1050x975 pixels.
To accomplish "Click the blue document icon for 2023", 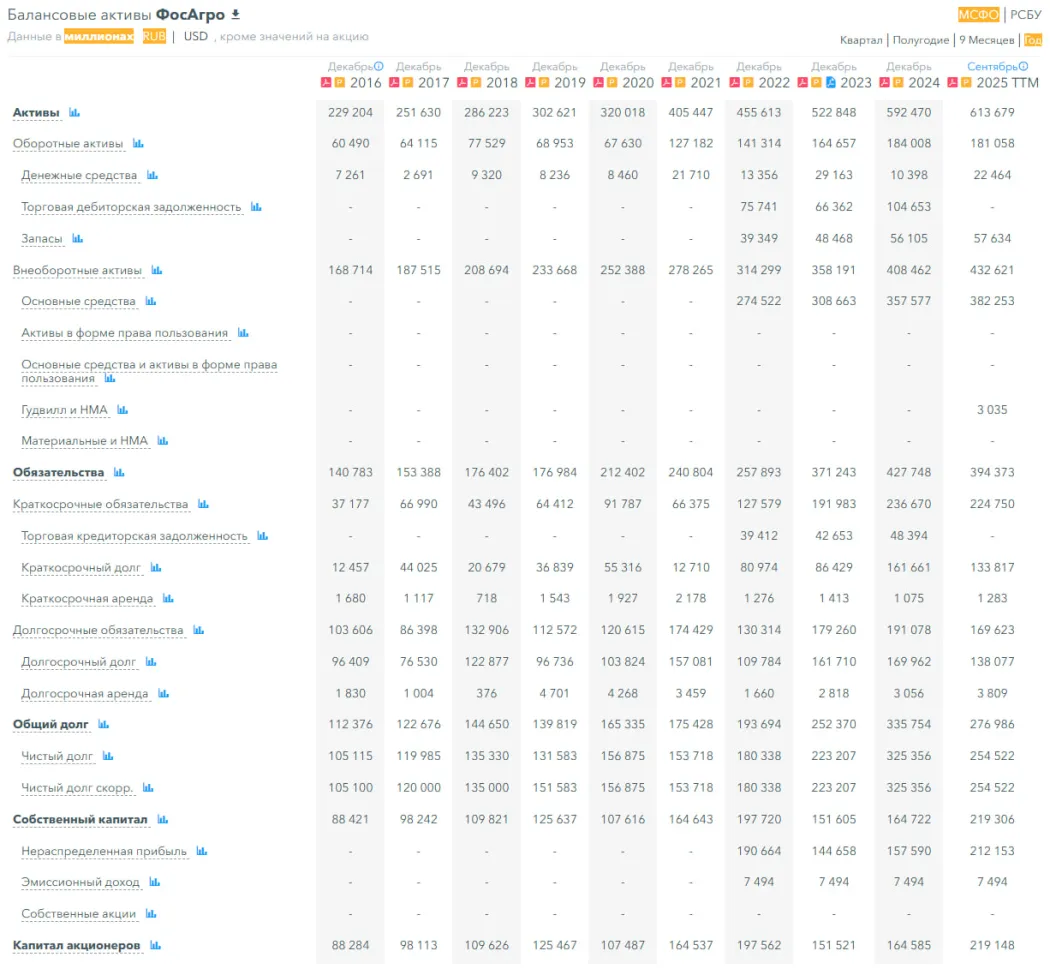I will click(x=830, y=83).
